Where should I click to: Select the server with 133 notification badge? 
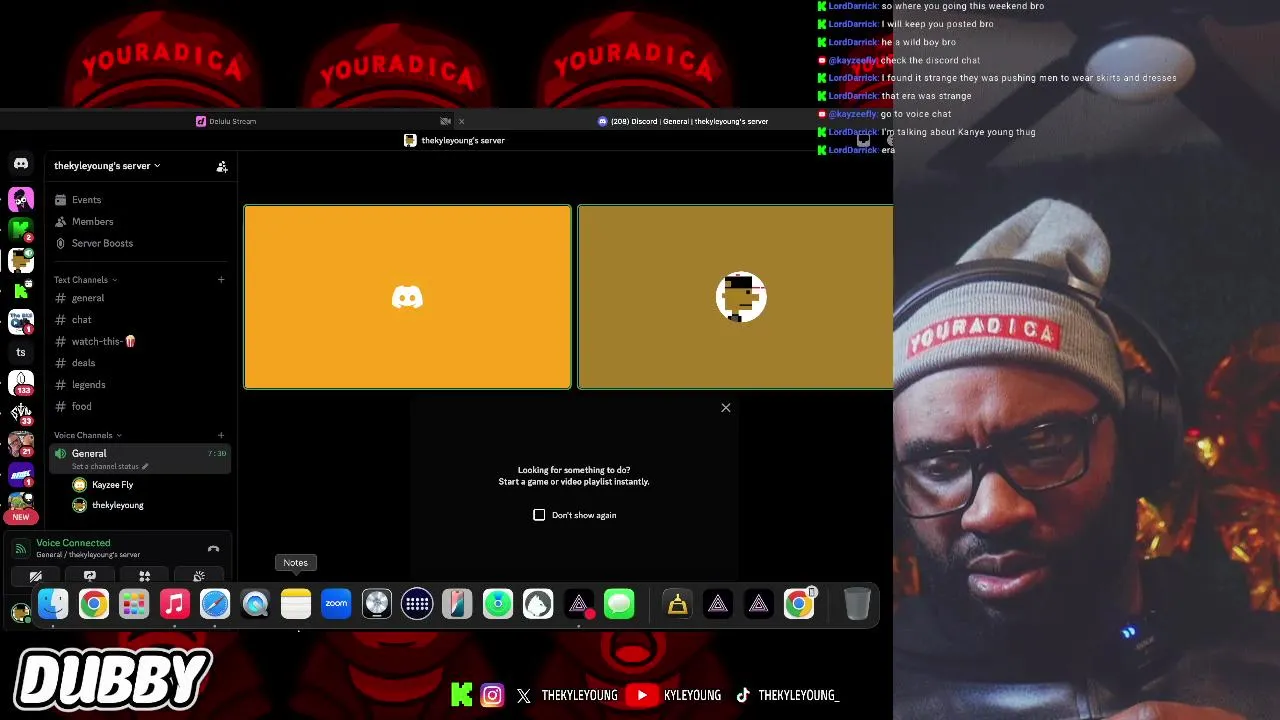point(21,383)
